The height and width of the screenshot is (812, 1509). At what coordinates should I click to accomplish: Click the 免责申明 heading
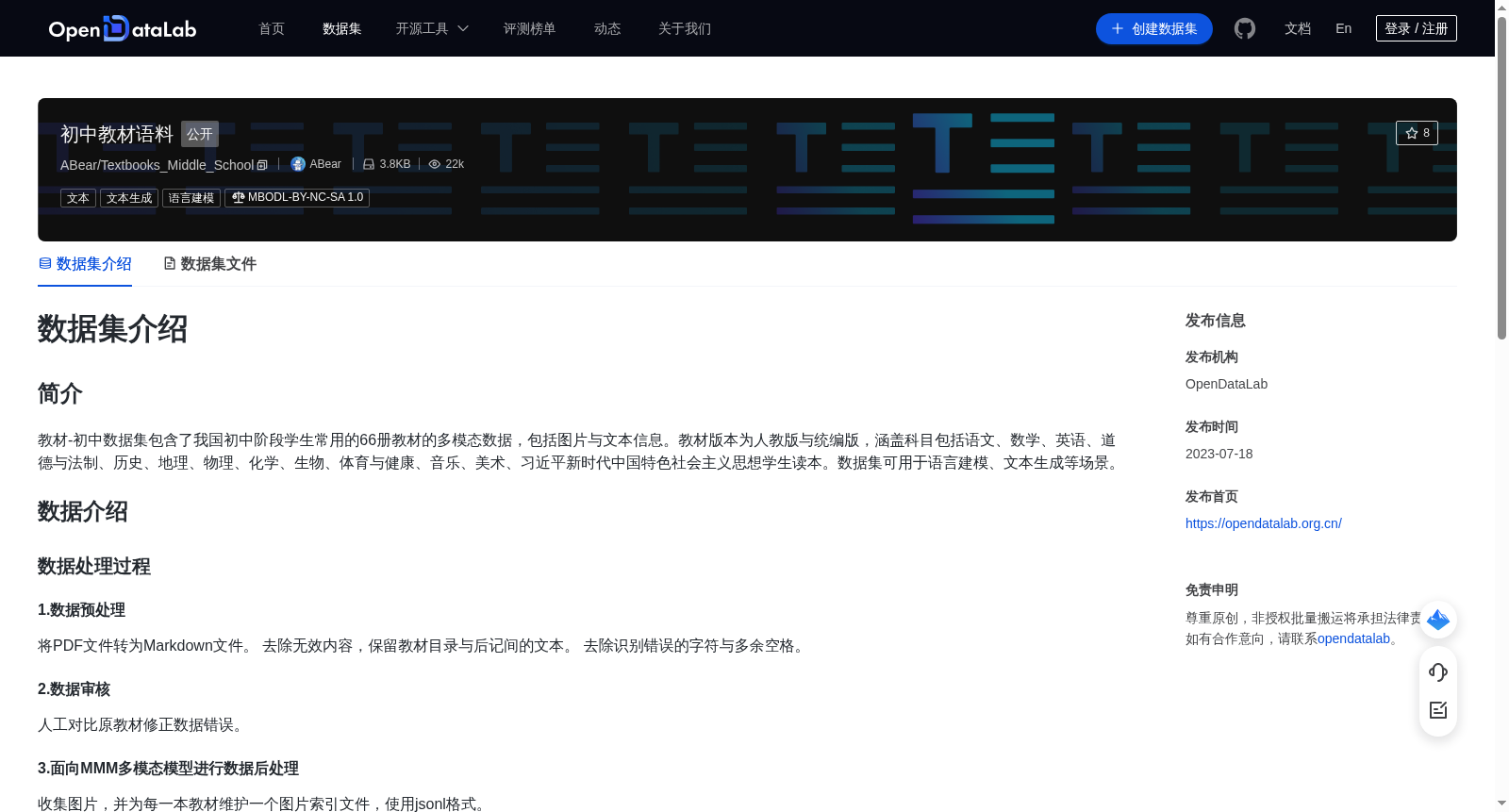(x=1212, y=590)
